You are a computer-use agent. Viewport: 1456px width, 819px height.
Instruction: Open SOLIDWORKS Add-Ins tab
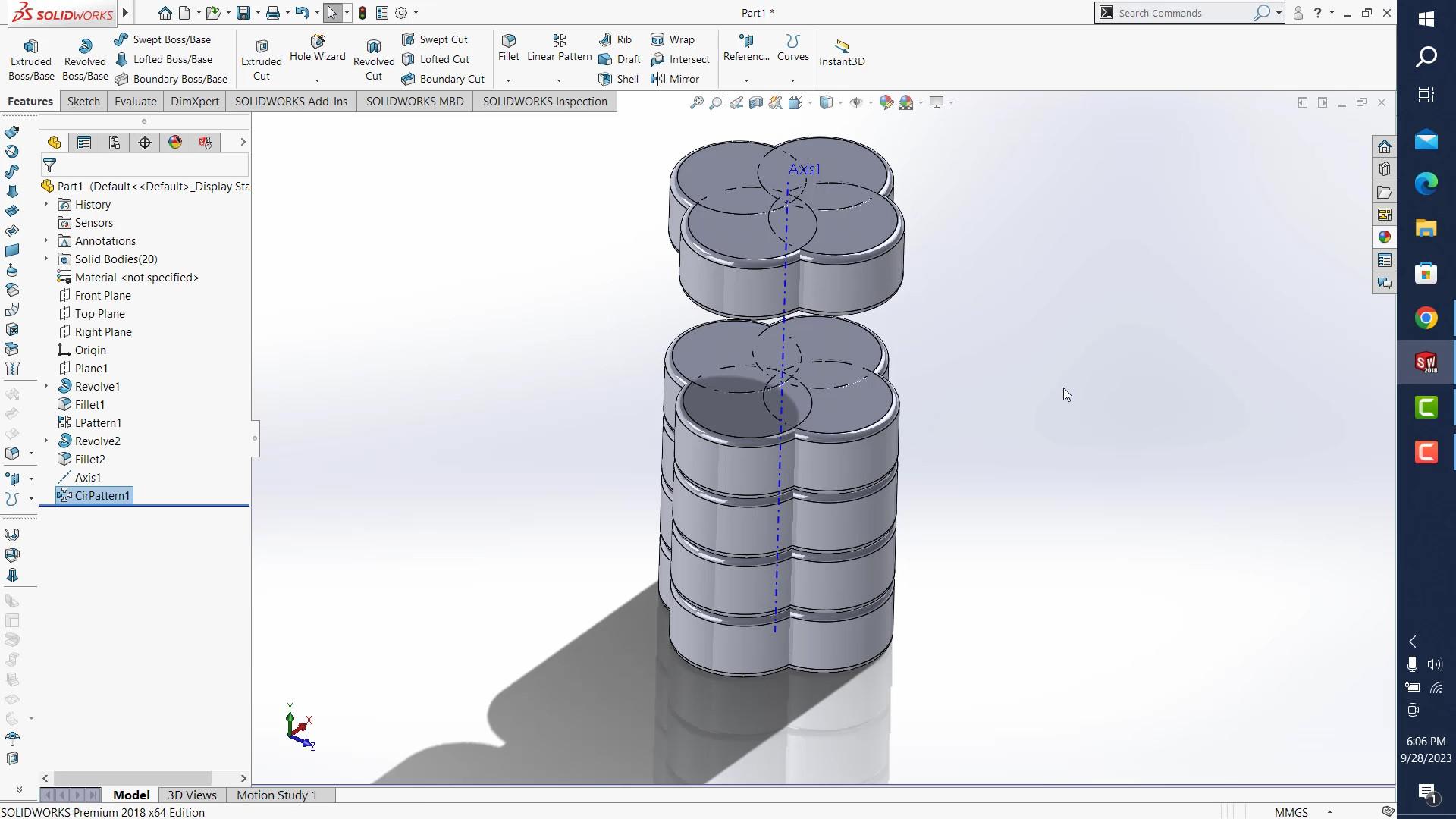[x=291, y=102]
